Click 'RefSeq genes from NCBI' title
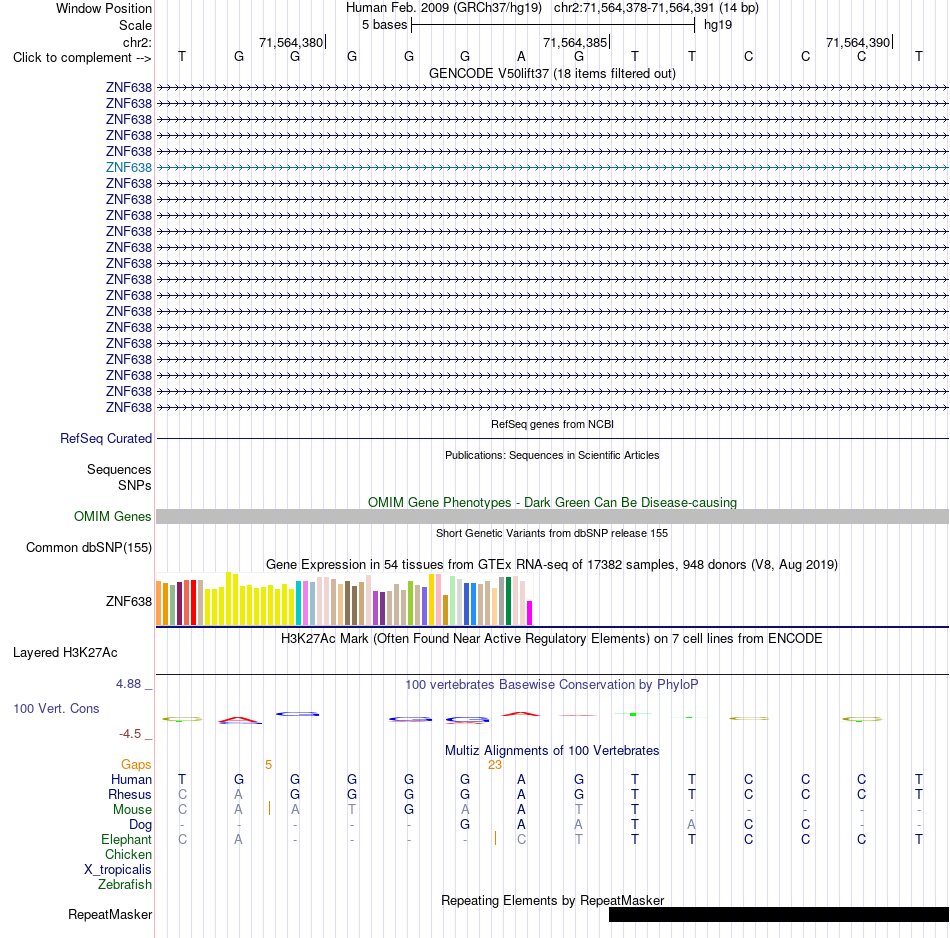This screenshot has height=938, width=950. pyautogui.click(x=552, y=424)
